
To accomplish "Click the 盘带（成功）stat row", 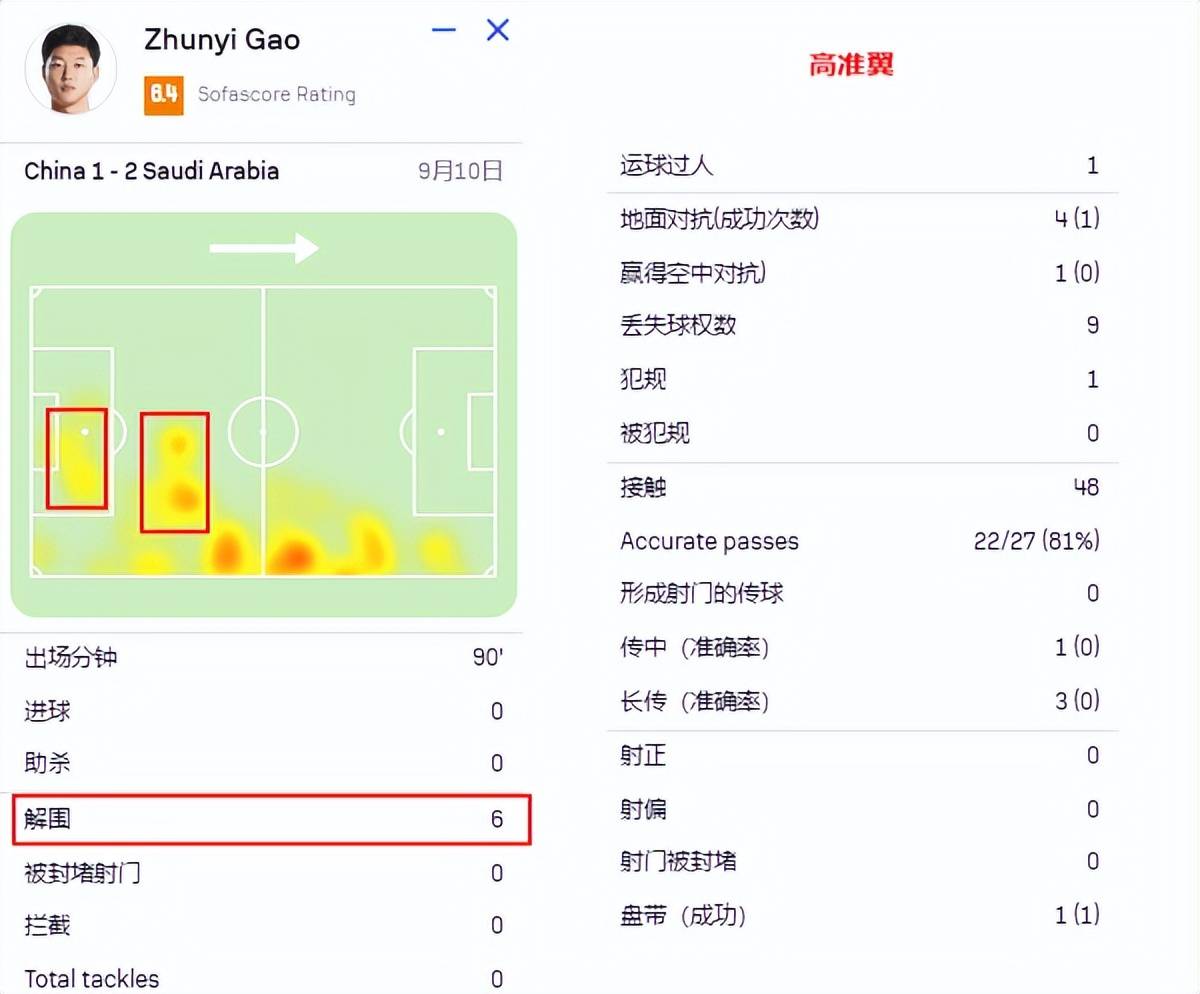I will click(862, 915).
